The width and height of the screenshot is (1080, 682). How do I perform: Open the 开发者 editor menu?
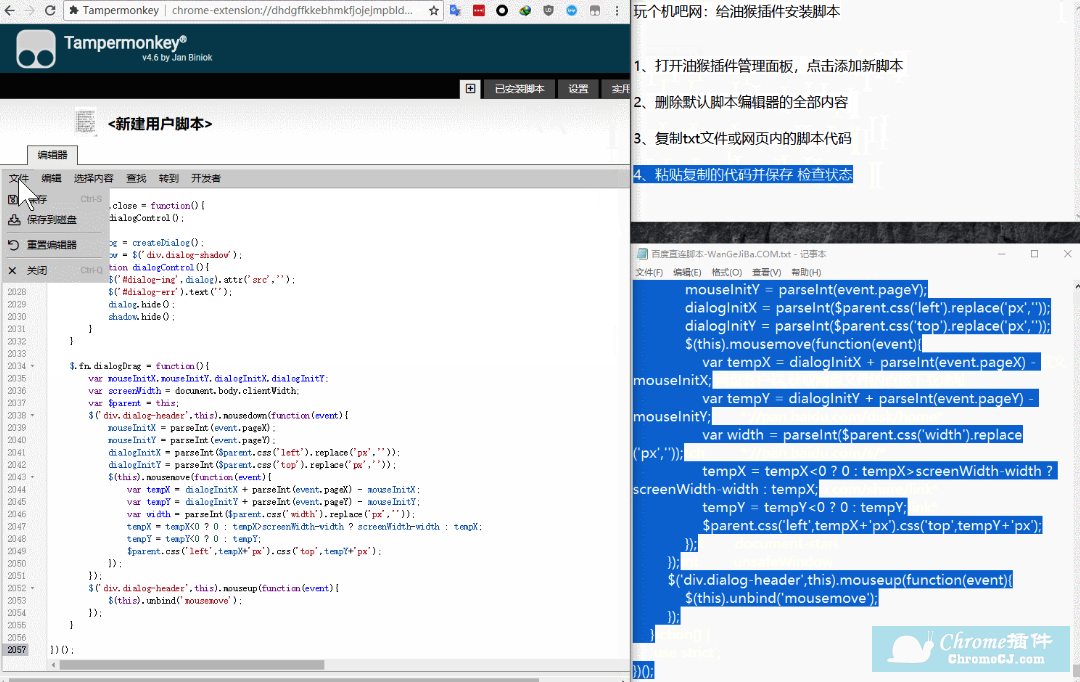pyautogui.click(x=206, y=179)
